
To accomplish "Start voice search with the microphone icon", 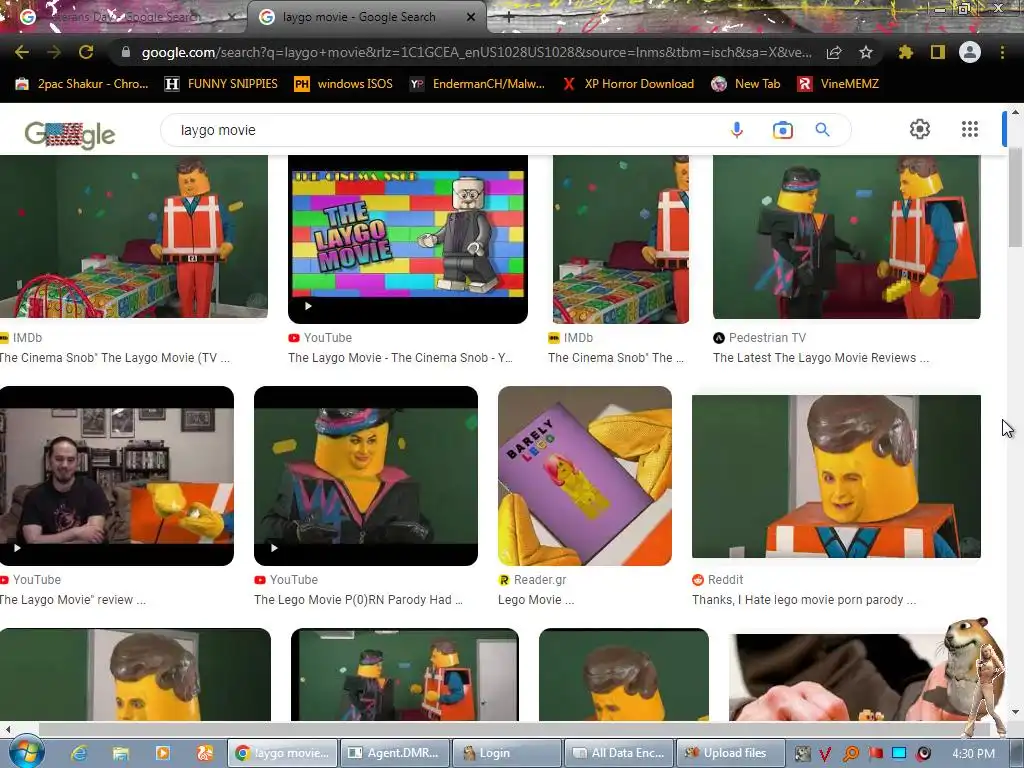I will (737, 130).
